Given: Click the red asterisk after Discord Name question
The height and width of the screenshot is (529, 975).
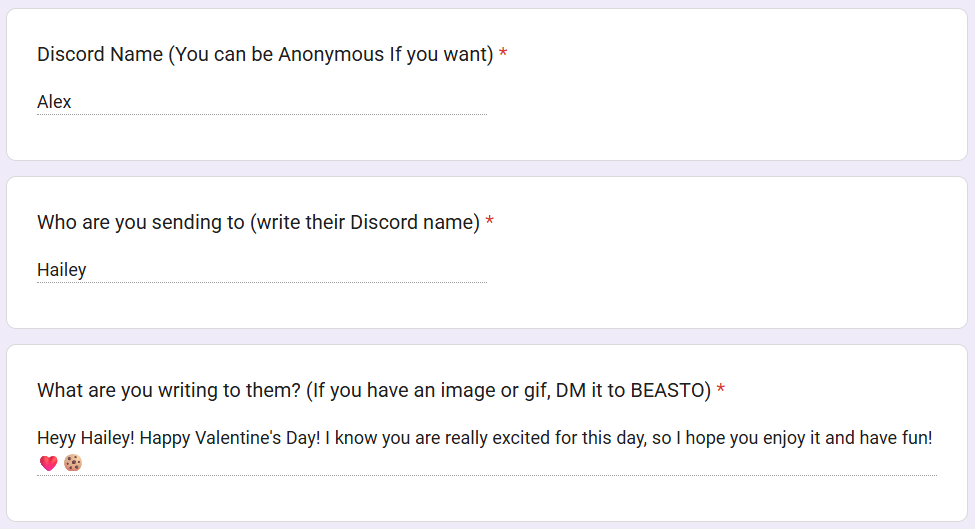Looking at the screenshot, I should [503, 55].
